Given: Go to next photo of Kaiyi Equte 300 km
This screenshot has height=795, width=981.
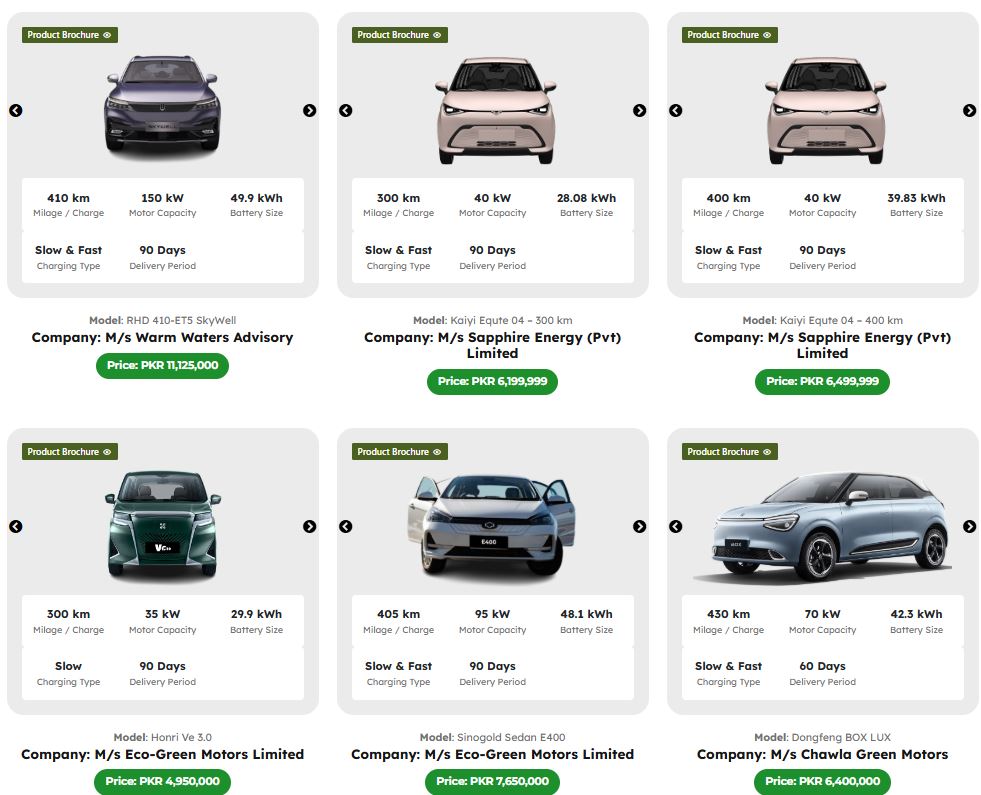Looking at the screenshot, I should [x=639, y=111].
